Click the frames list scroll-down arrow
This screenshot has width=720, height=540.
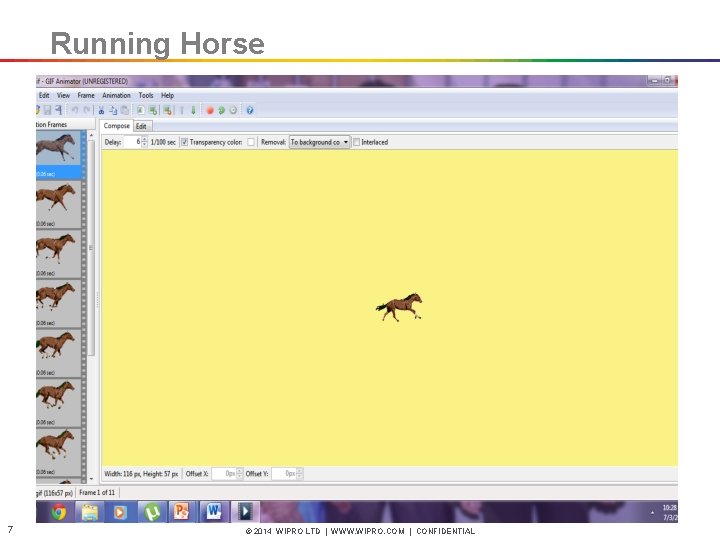click(x=91, y=479)
